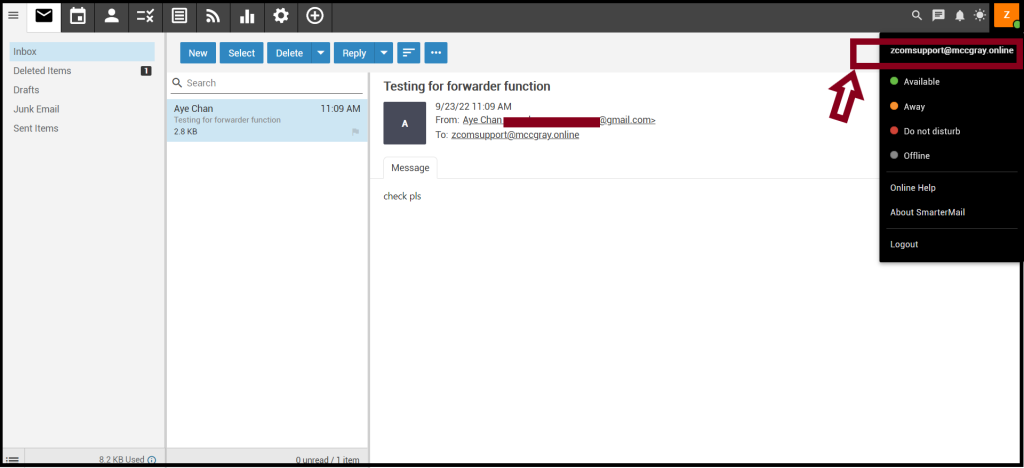Open the Email section icon
Viewport: 1024px width, 468px height.
pos(44,16)
